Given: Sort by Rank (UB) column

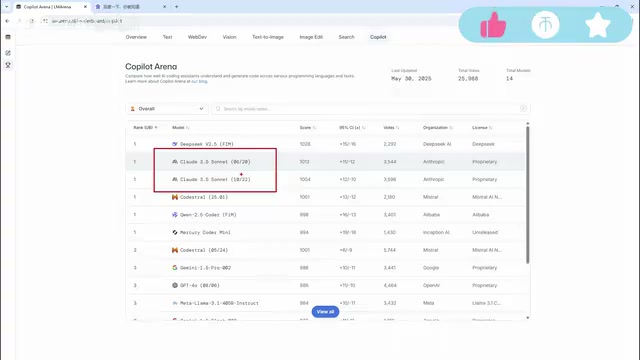Looking at the screenshot, I should 145,128.
